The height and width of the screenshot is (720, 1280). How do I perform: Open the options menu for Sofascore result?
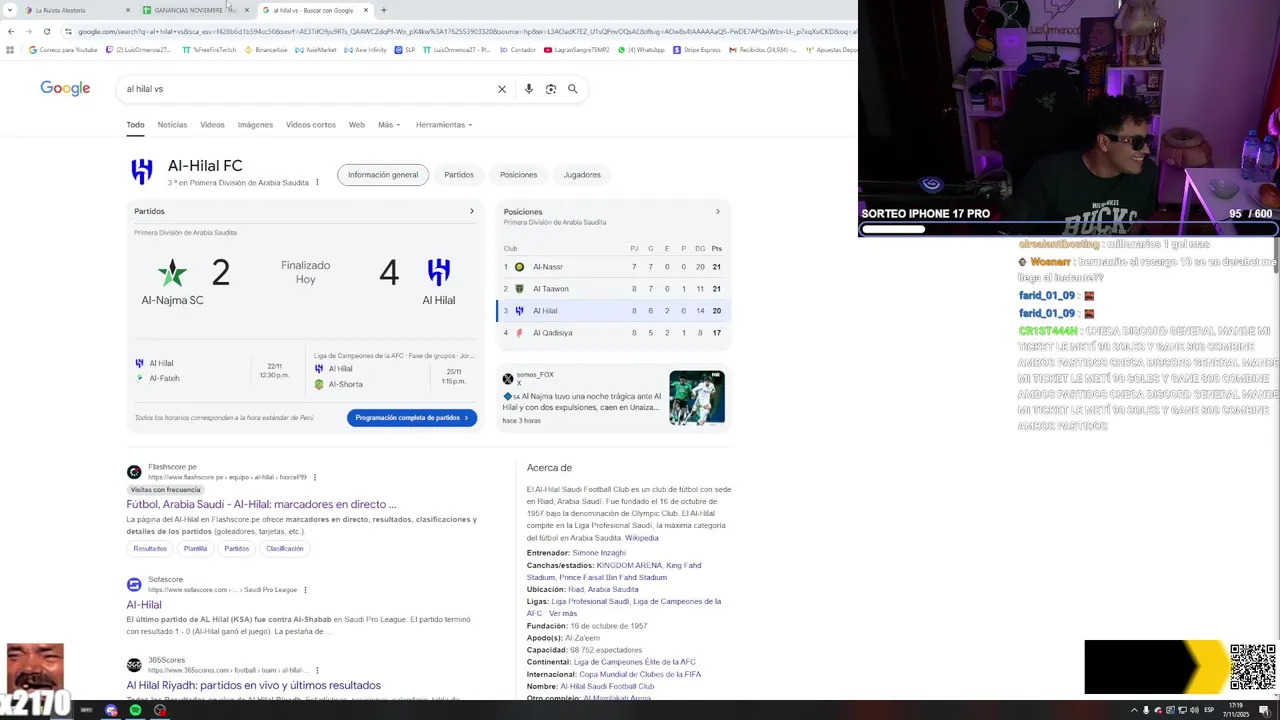pyautogui.click(x=305, y=590)
